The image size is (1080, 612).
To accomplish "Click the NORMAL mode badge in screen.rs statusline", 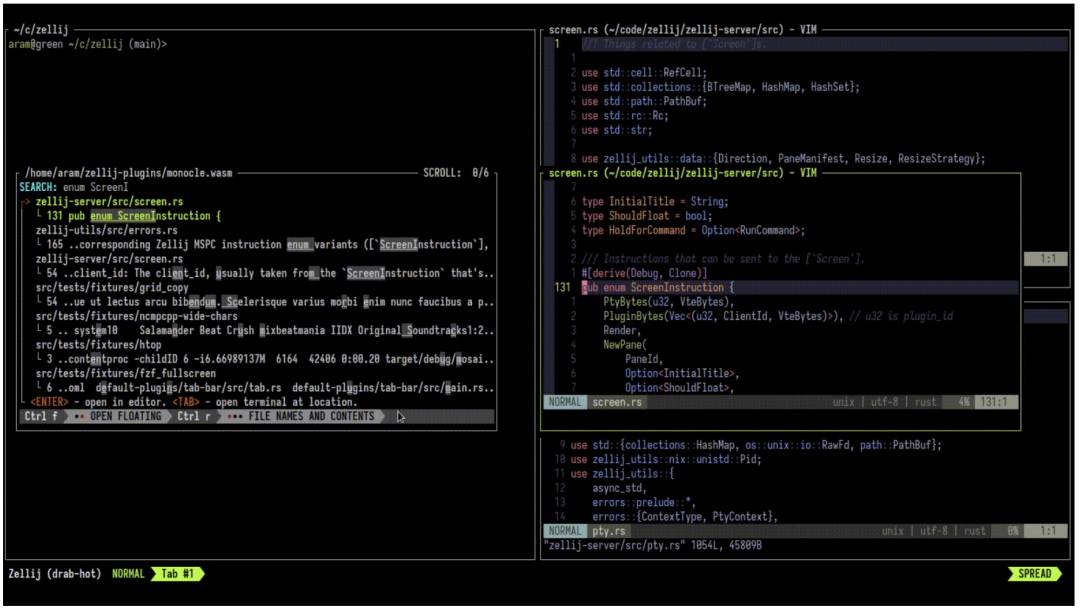I will point(565,403).
